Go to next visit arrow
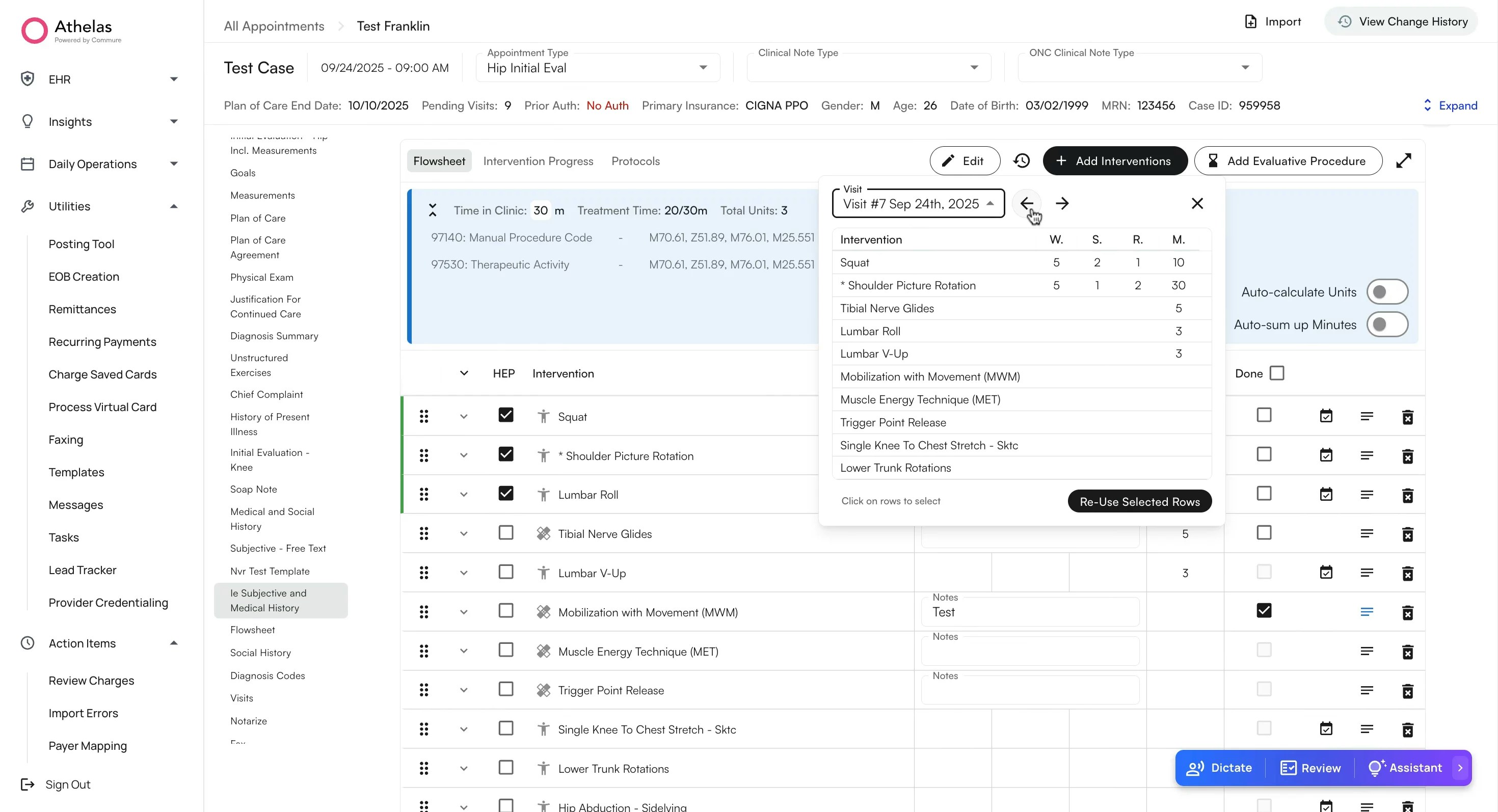1498x812 pixels. (1062, 203)
